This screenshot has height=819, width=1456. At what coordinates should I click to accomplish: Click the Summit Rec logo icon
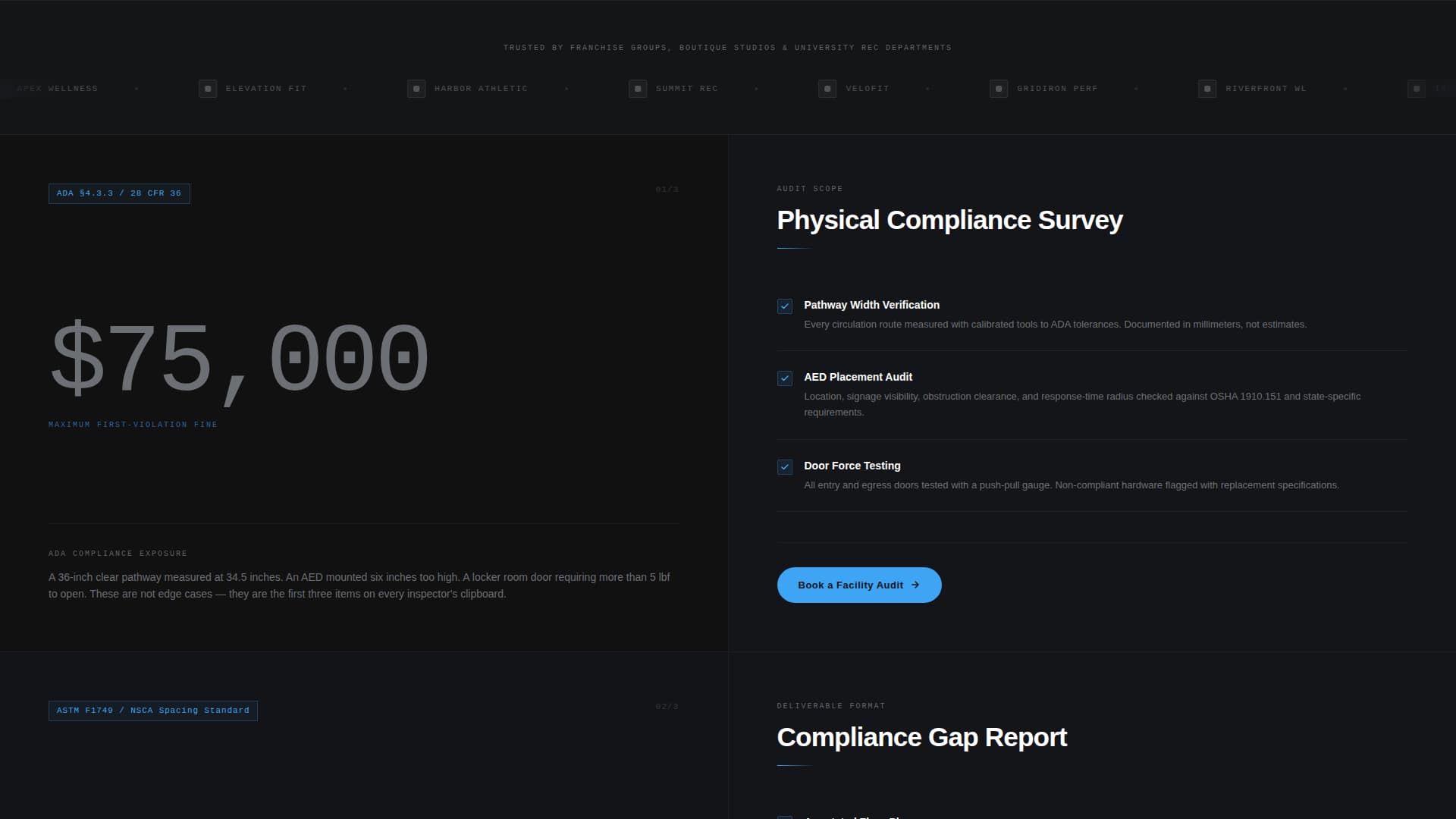pyautogui.click(x=638, y=89)
